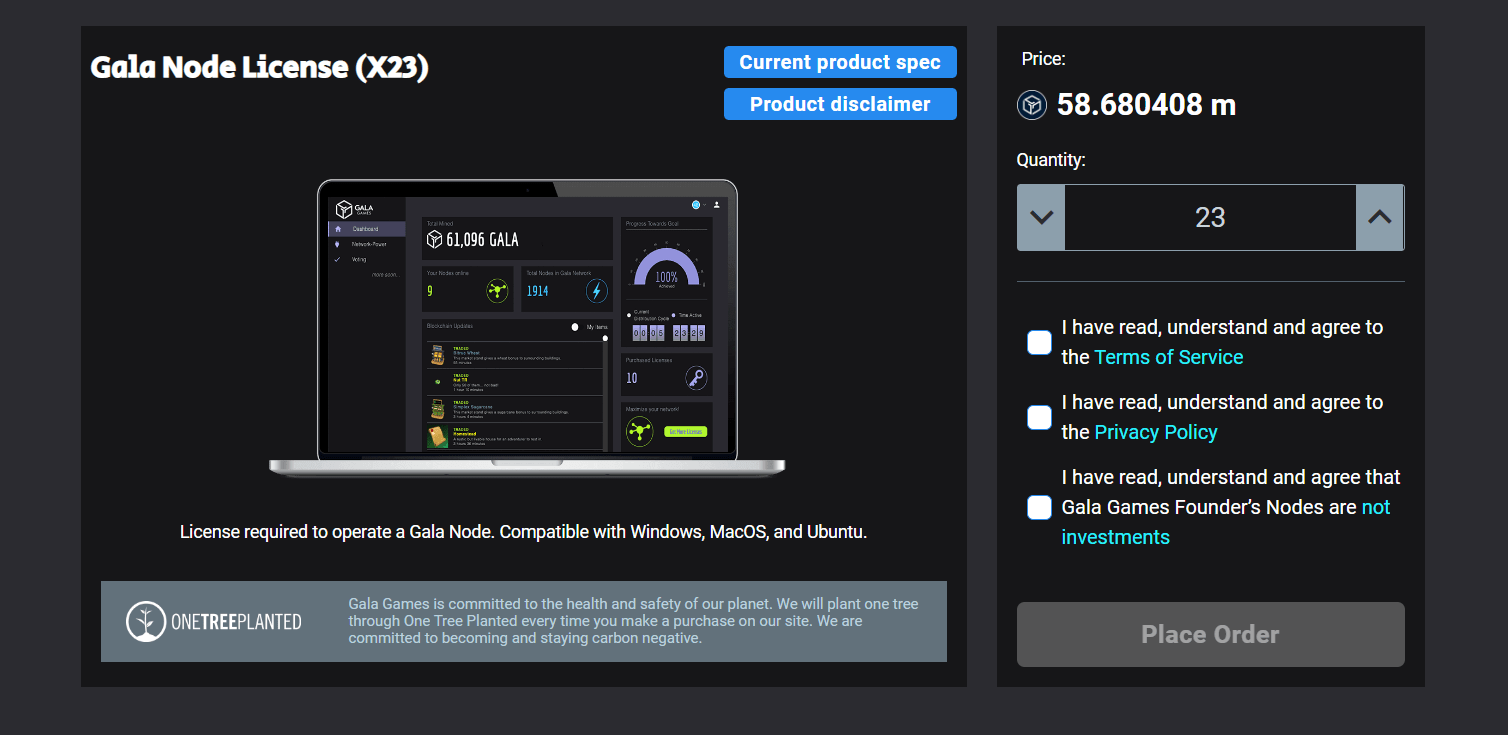Open the Product disclaimer button
This screenshot has width=1508, height=735.
click(840, 104)
